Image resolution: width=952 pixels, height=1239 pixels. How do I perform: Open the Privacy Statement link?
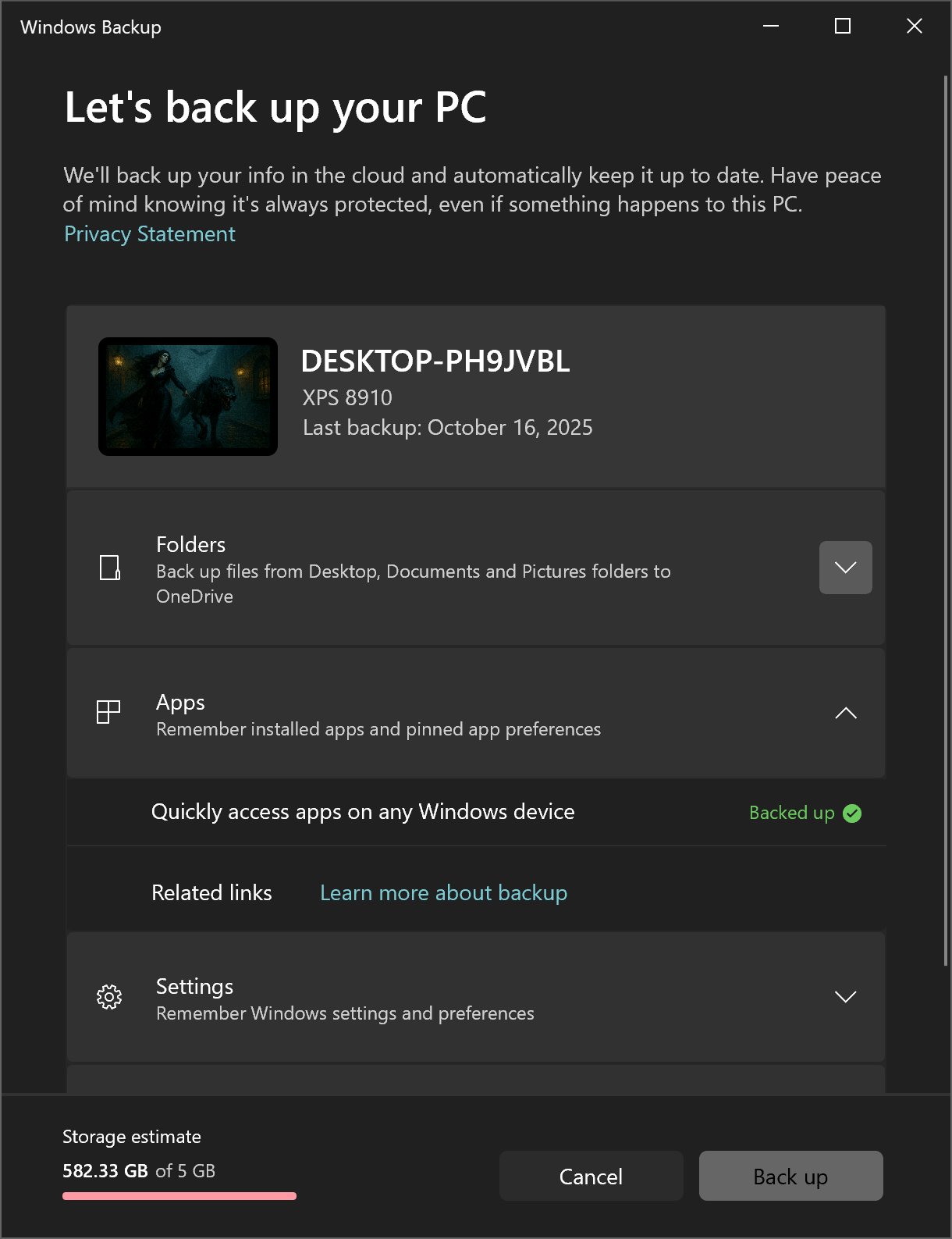coord(150,234)
